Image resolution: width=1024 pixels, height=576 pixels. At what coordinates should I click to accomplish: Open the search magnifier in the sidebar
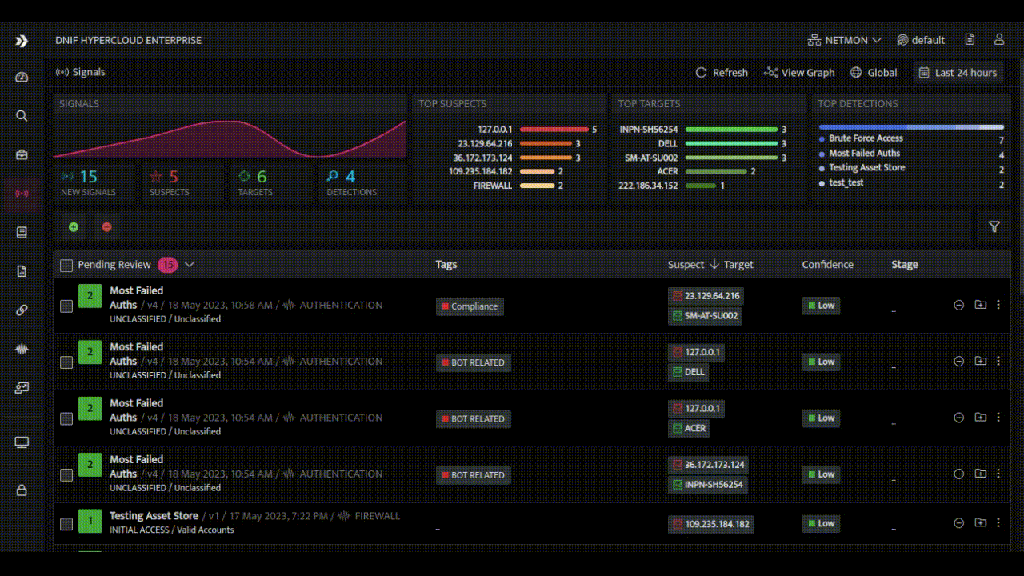tap(22, 116)
